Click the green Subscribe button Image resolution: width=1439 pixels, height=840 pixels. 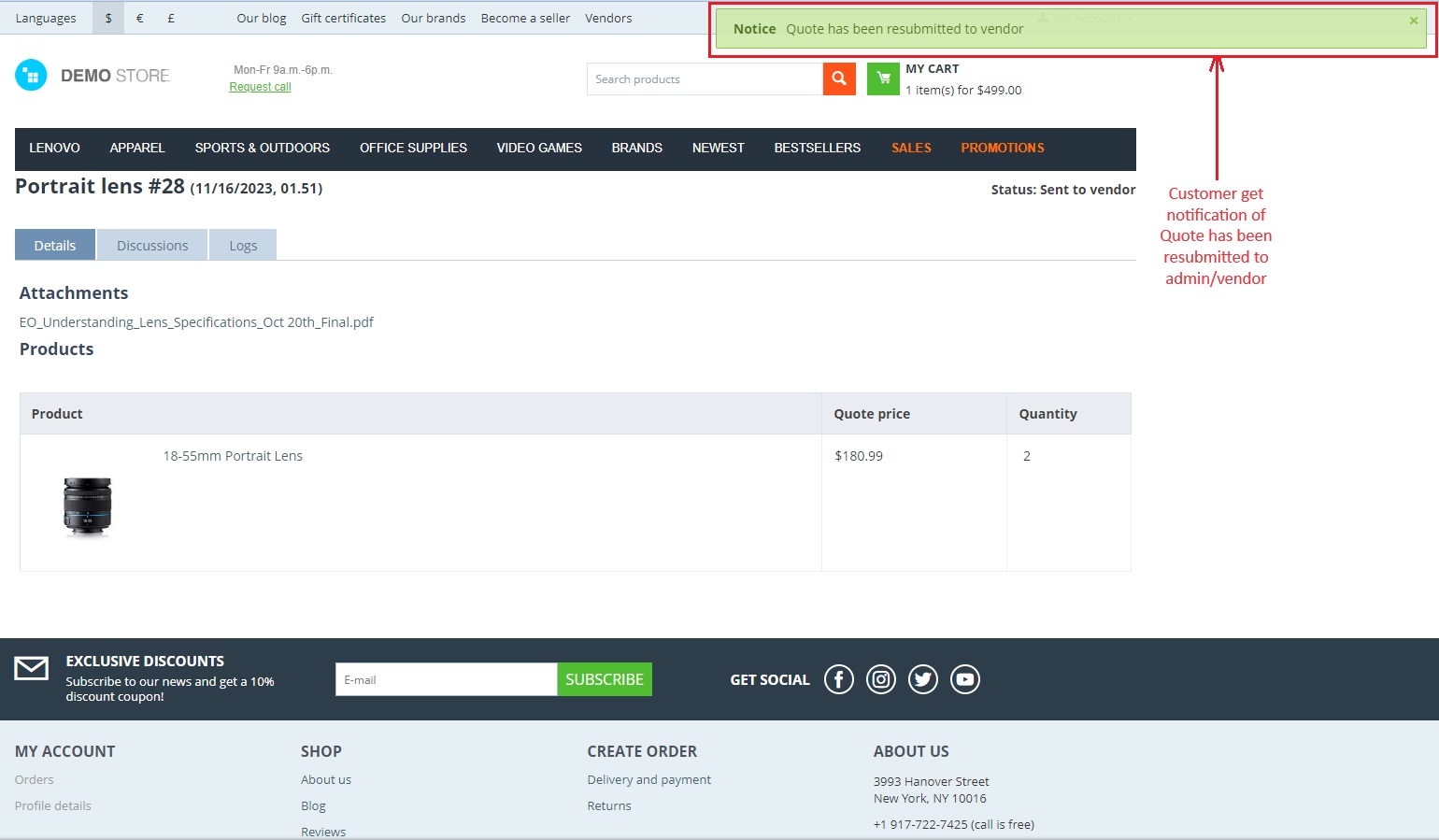point(605,679)
